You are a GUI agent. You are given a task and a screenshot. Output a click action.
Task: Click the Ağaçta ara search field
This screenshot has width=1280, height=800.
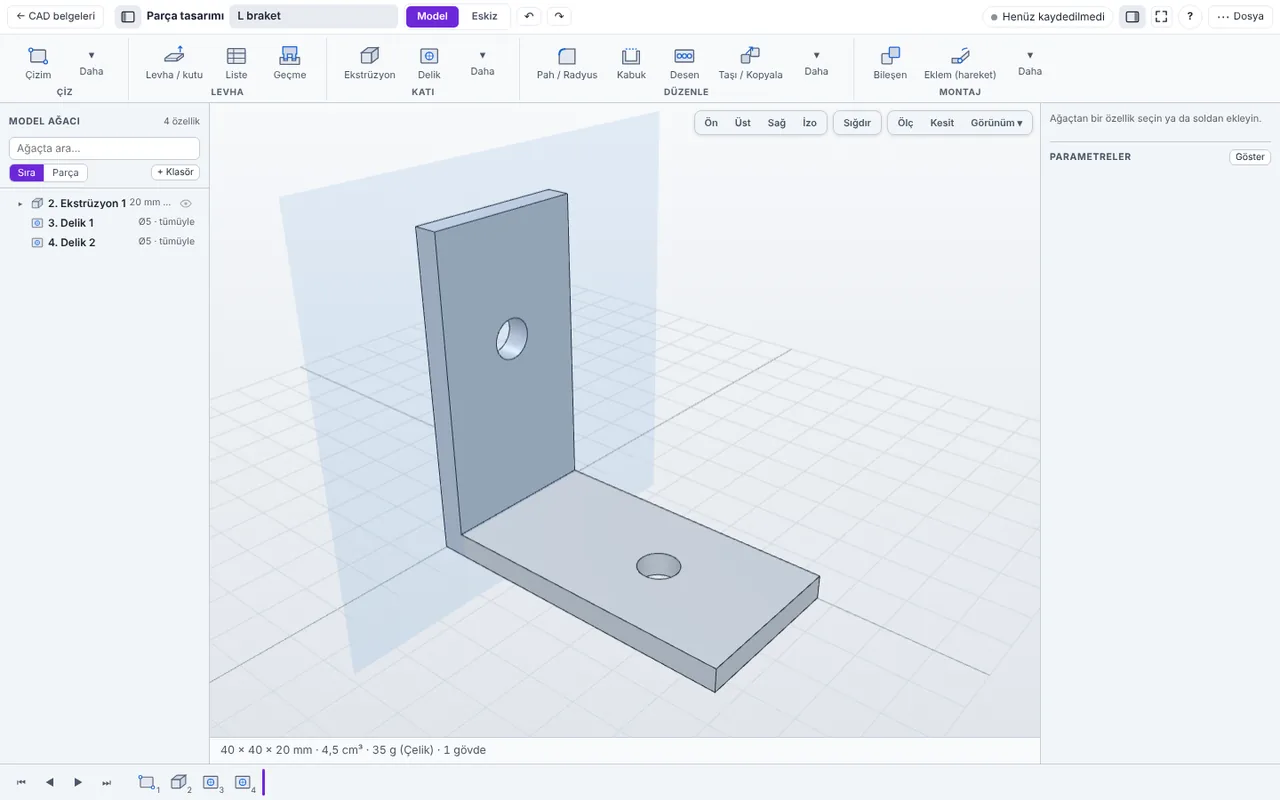[104, 148]
